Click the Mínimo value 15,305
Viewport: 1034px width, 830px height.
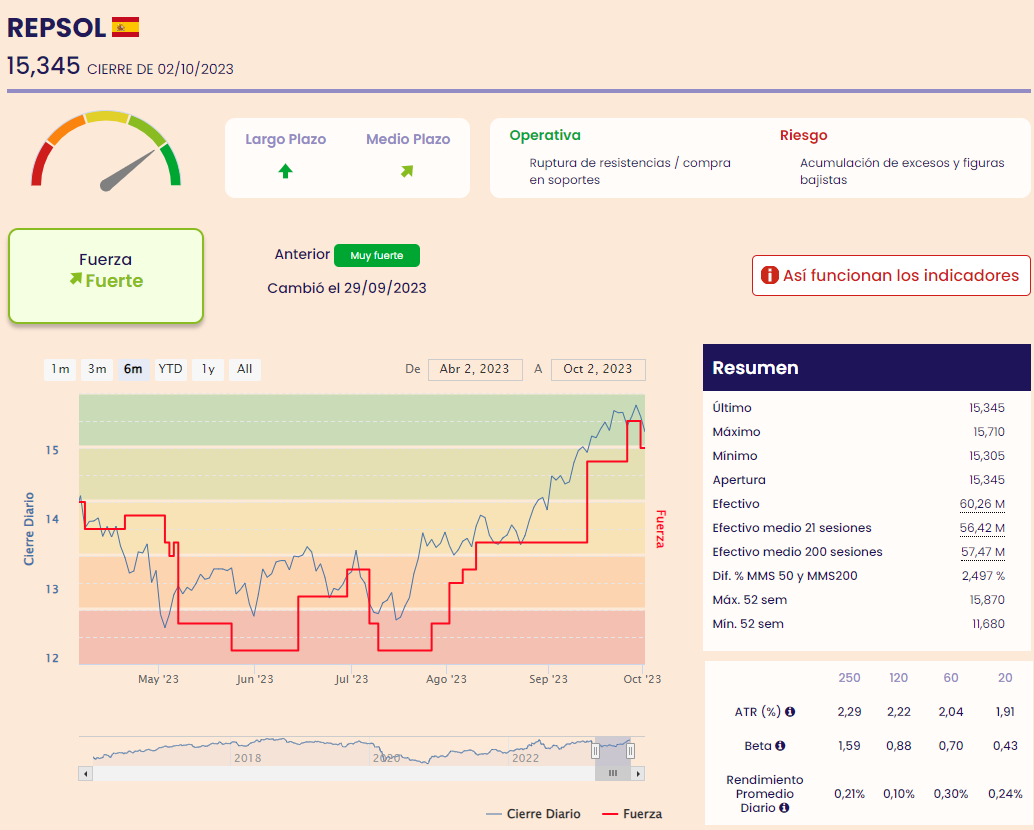987,456
